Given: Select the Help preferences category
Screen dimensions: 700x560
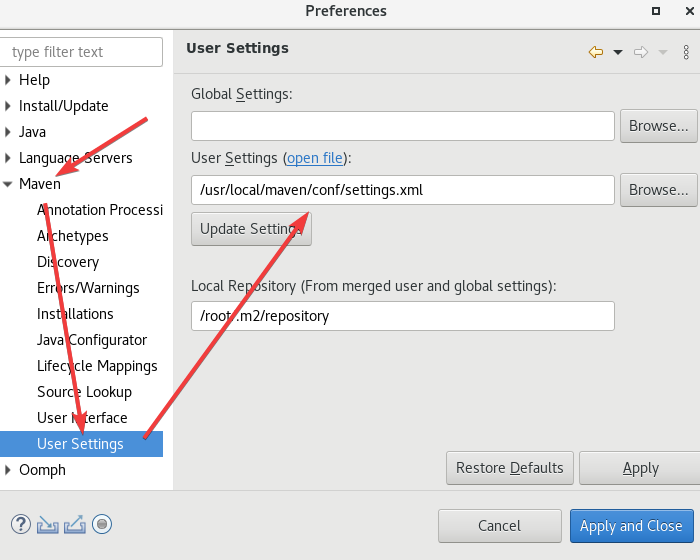Looking at the screenshot, I should point(34,80).
